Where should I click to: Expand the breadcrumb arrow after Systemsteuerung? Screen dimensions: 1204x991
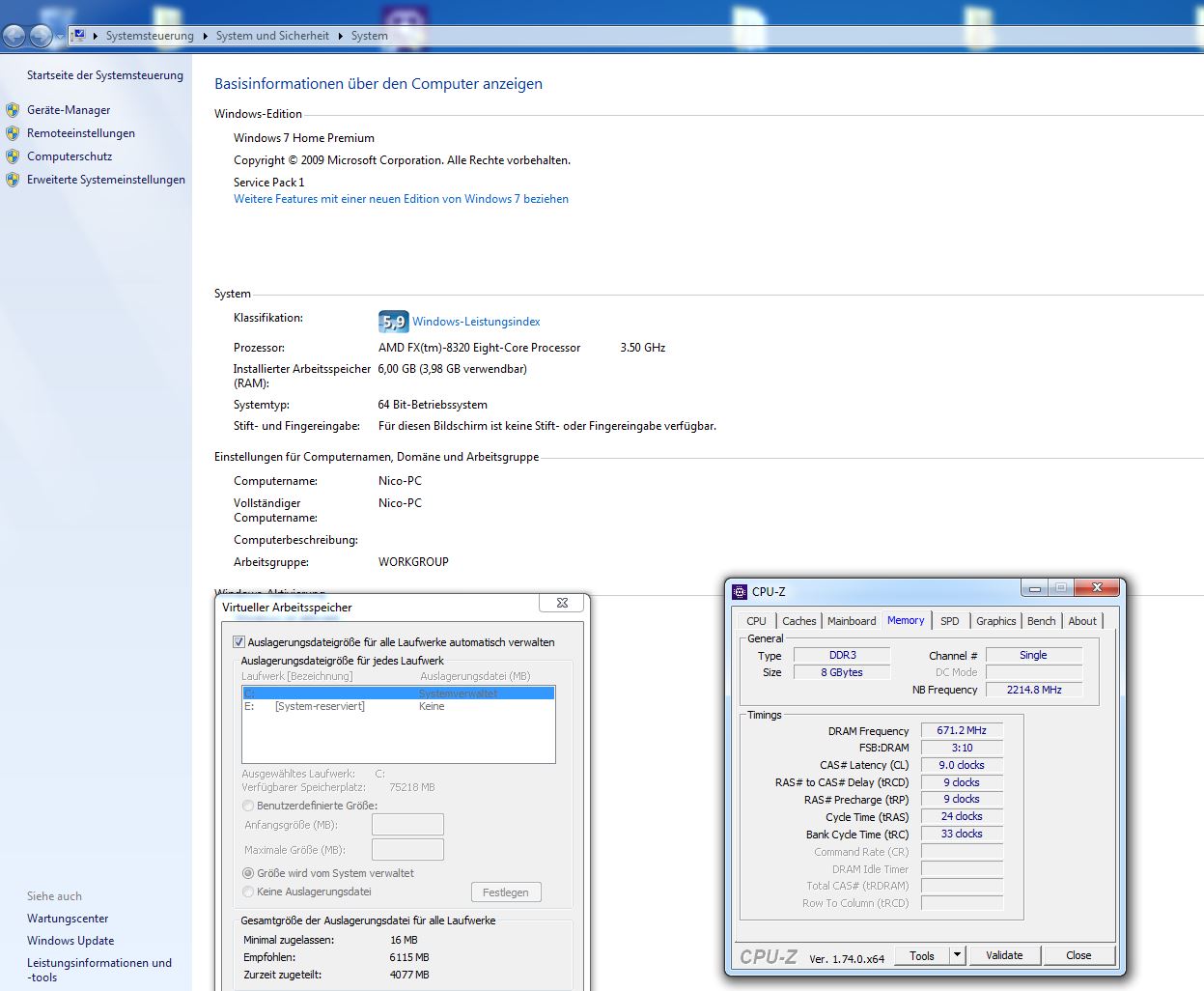205,36
